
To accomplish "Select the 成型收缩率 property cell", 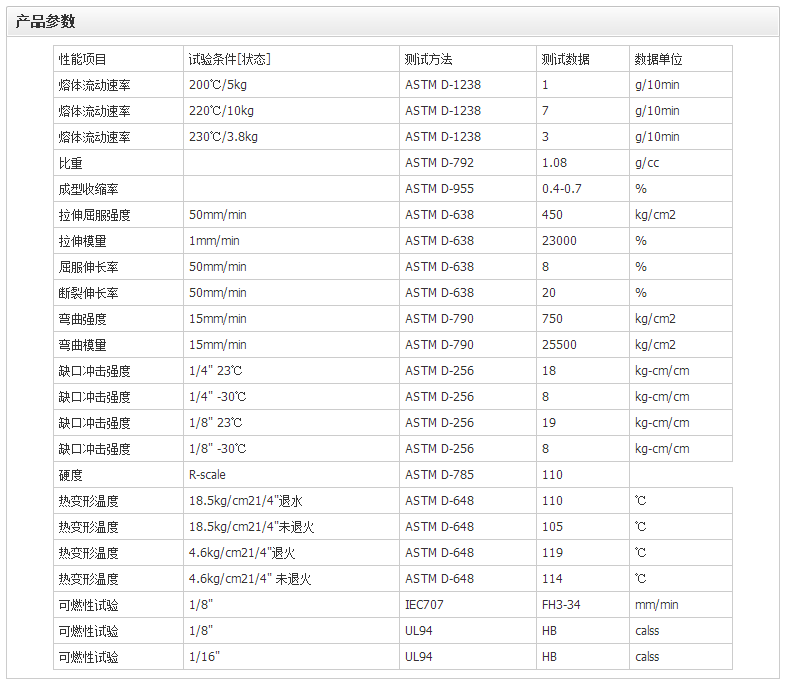I will (118, 189).
